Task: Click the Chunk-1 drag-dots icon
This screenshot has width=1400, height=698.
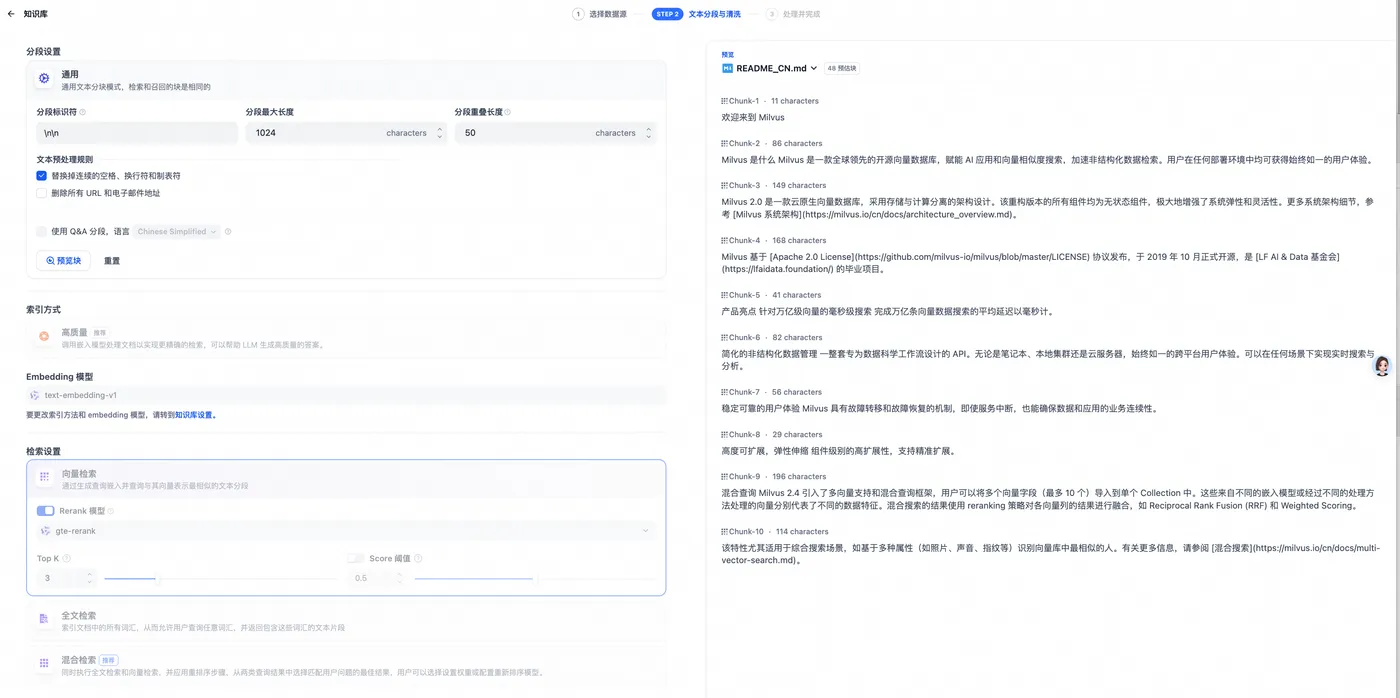Action: (x=724, y=101)
